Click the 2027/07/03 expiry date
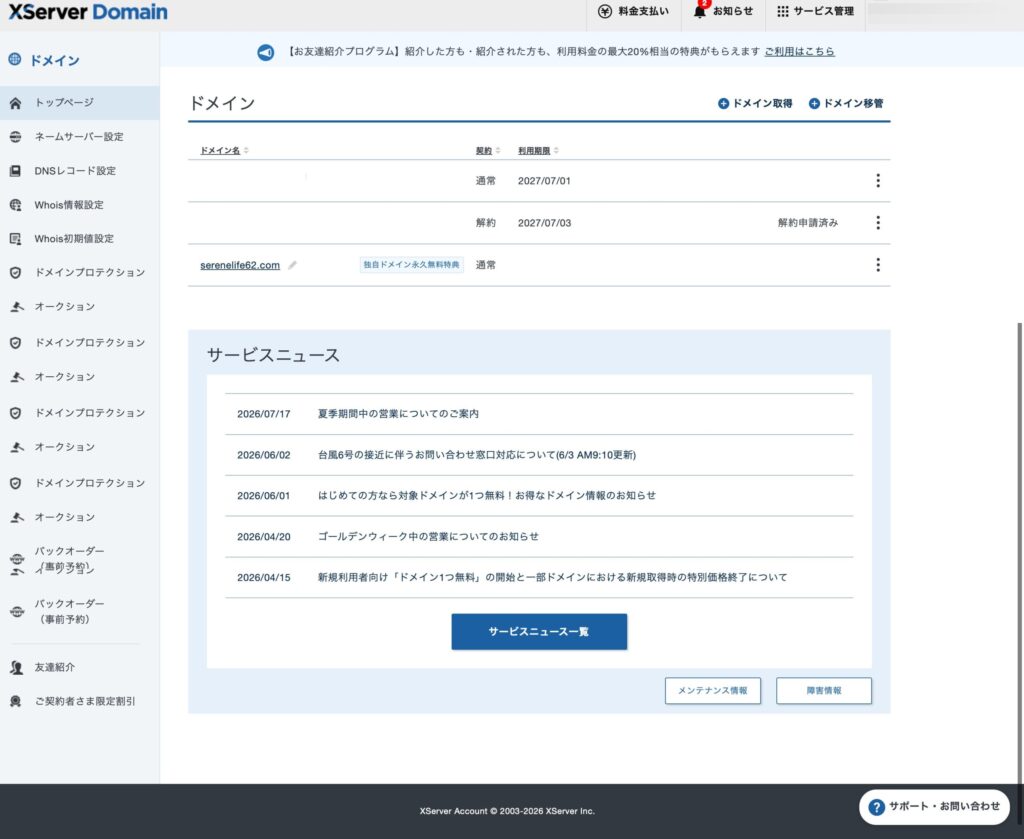 pyautogui.click(x=544, y=223)
